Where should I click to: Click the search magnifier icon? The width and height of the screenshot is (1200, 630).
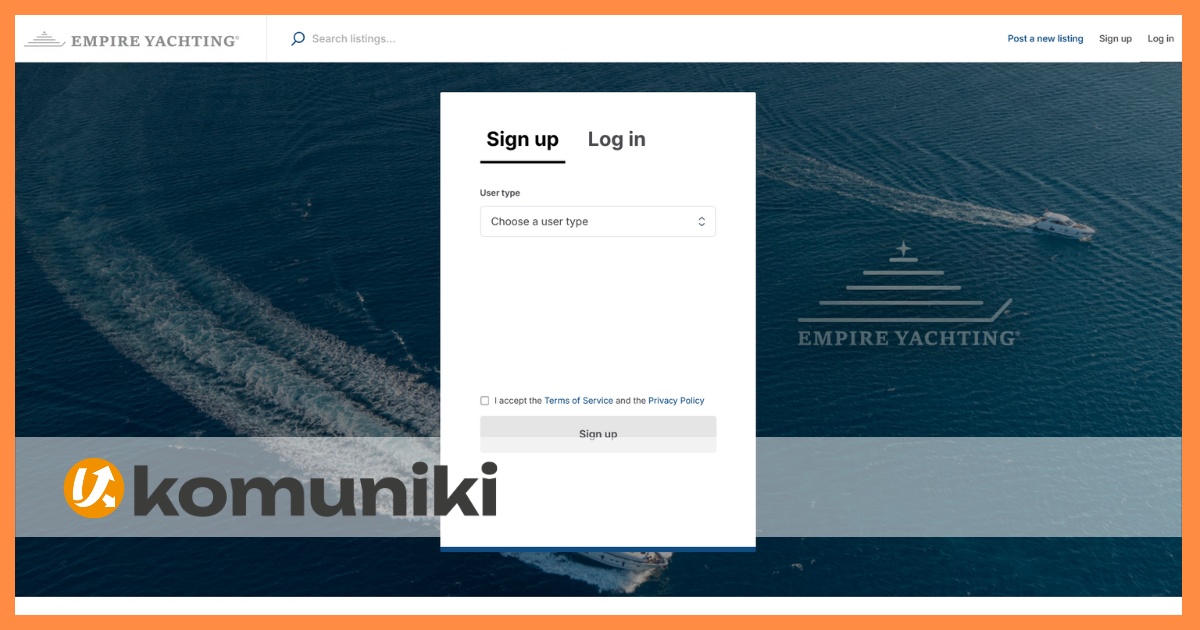click(297, 39)
